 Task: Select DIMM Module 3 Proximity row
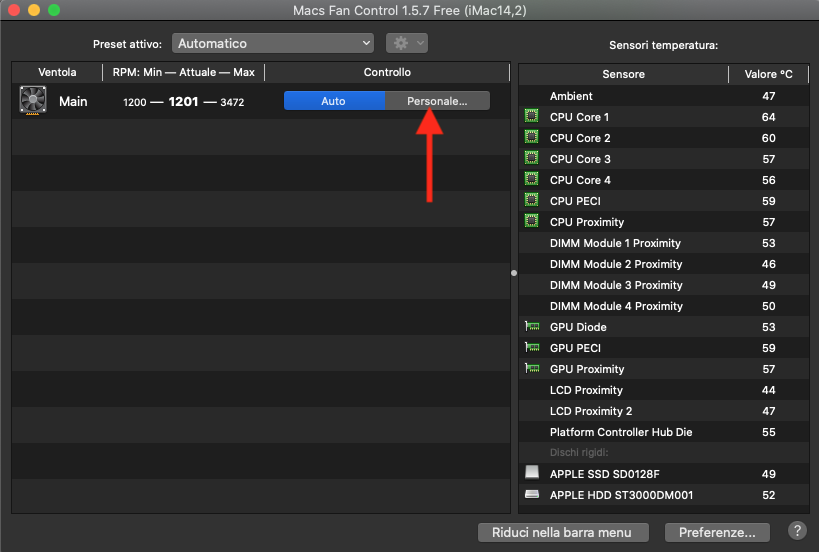coord(664,285)
